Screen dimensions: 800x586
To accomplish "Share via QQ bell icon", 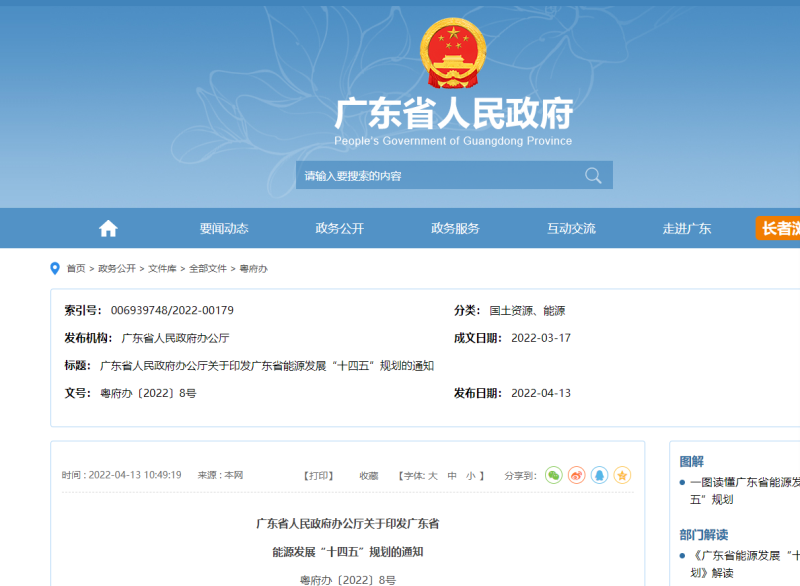I will coord(599,475).
